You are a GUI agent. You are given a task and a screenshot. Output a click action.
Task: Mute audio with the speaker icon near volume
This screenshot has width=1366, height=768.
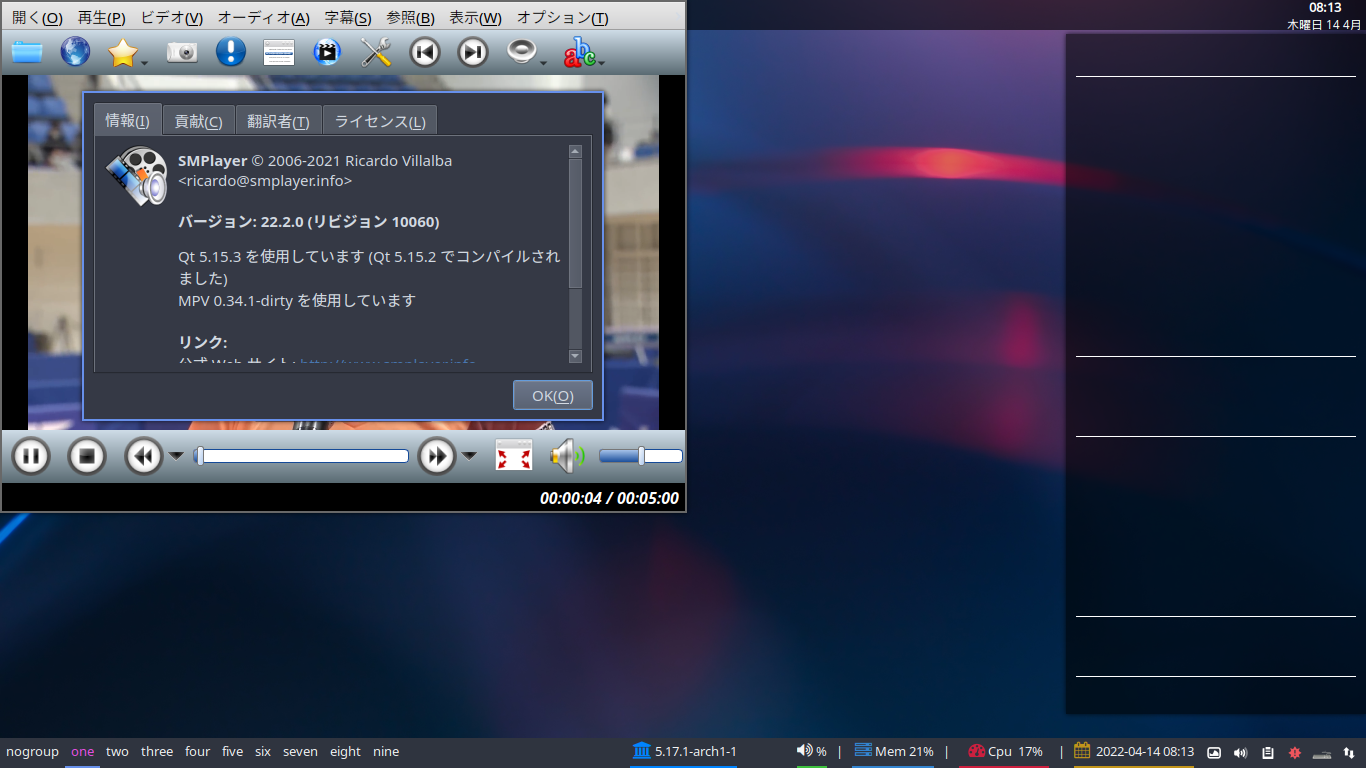tap(567, 457)
